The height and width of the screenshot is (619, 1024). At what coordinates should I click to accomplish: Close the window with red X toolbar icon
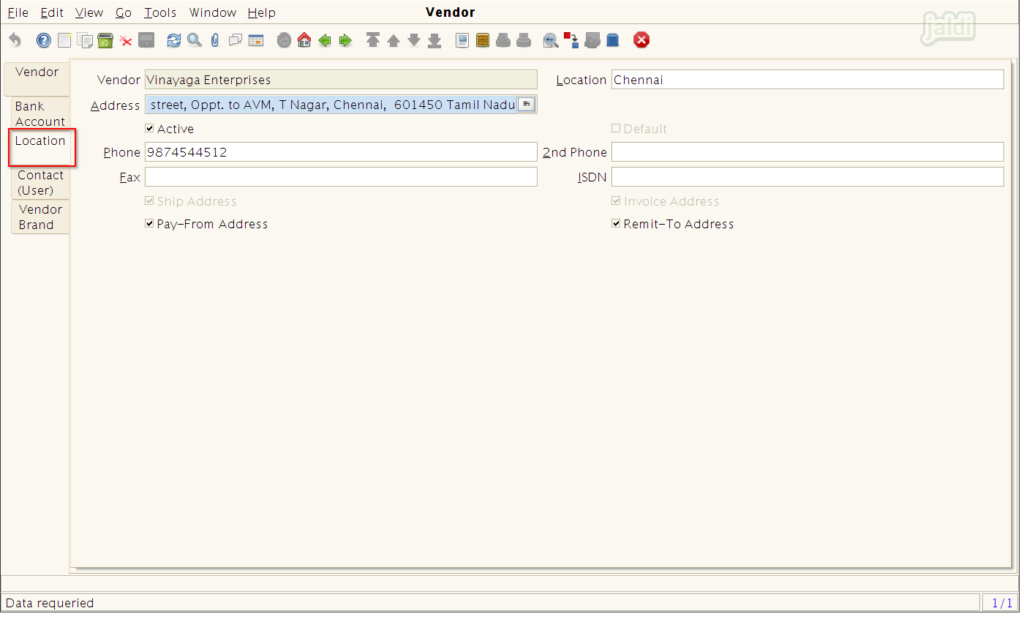click(x=641, y=40)
